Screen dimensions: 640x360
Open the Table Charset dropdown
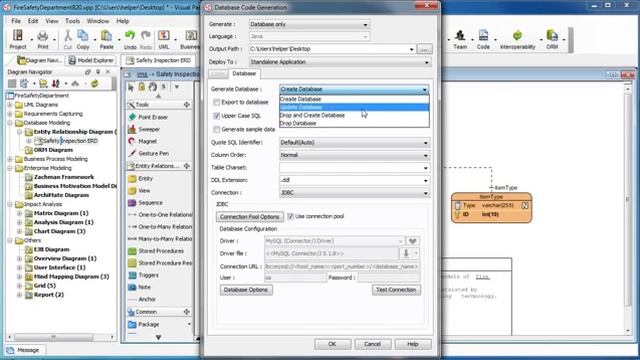(354, 168)
